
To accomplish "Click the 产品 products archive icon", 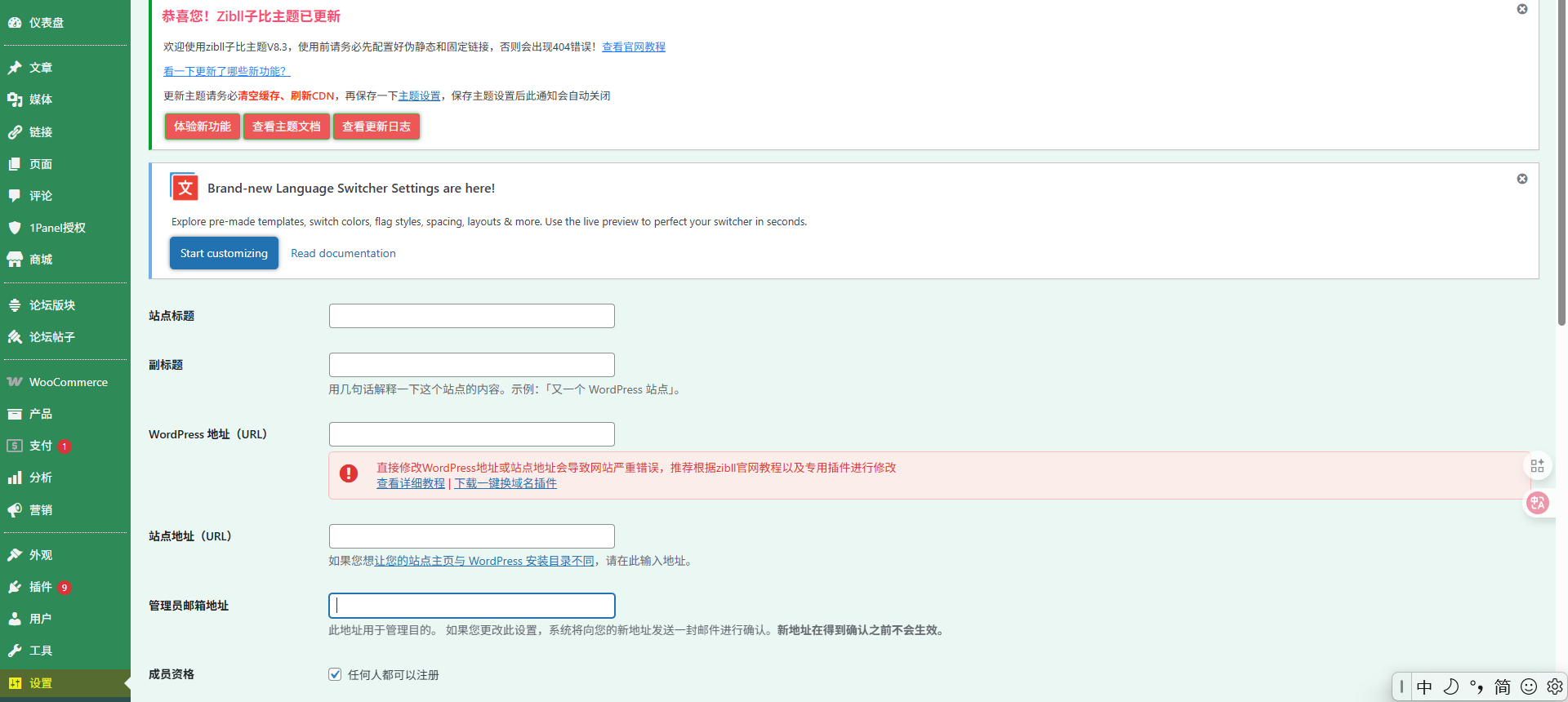I will tap(15, 414).
